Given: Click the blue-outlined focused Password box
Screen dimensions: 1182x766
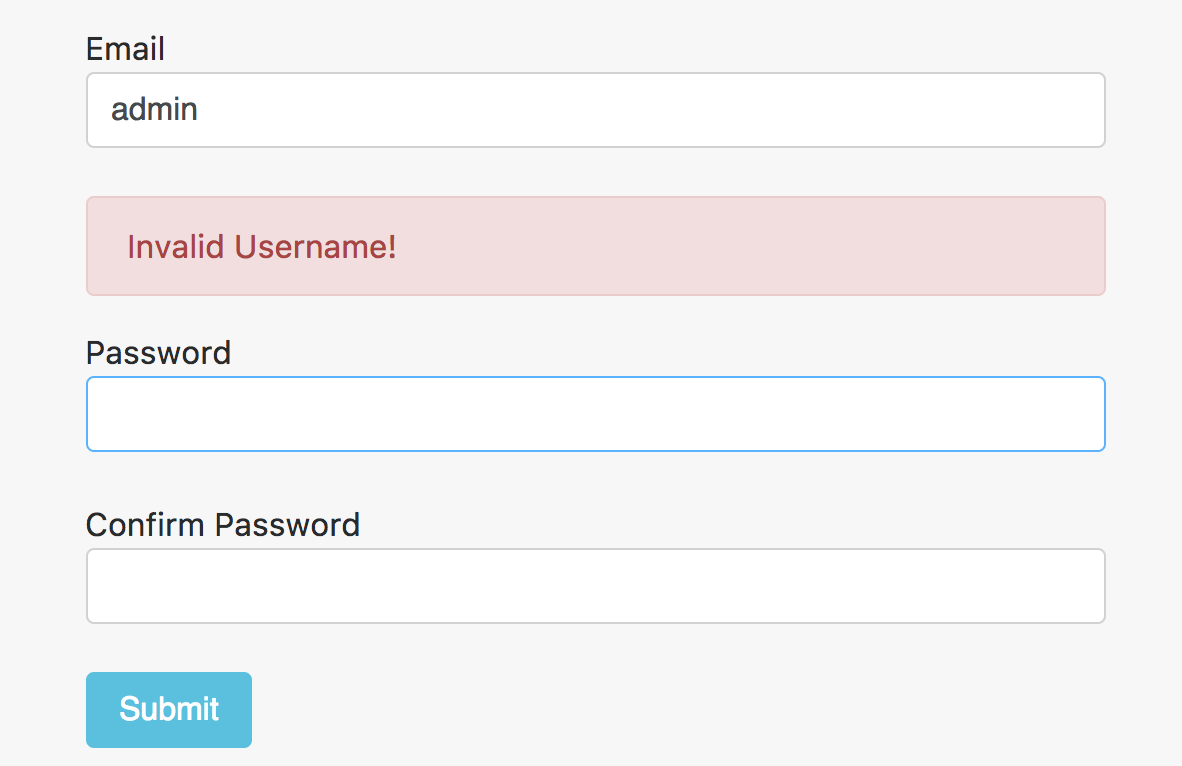Looking at the screenshot, I should [595, 414].
